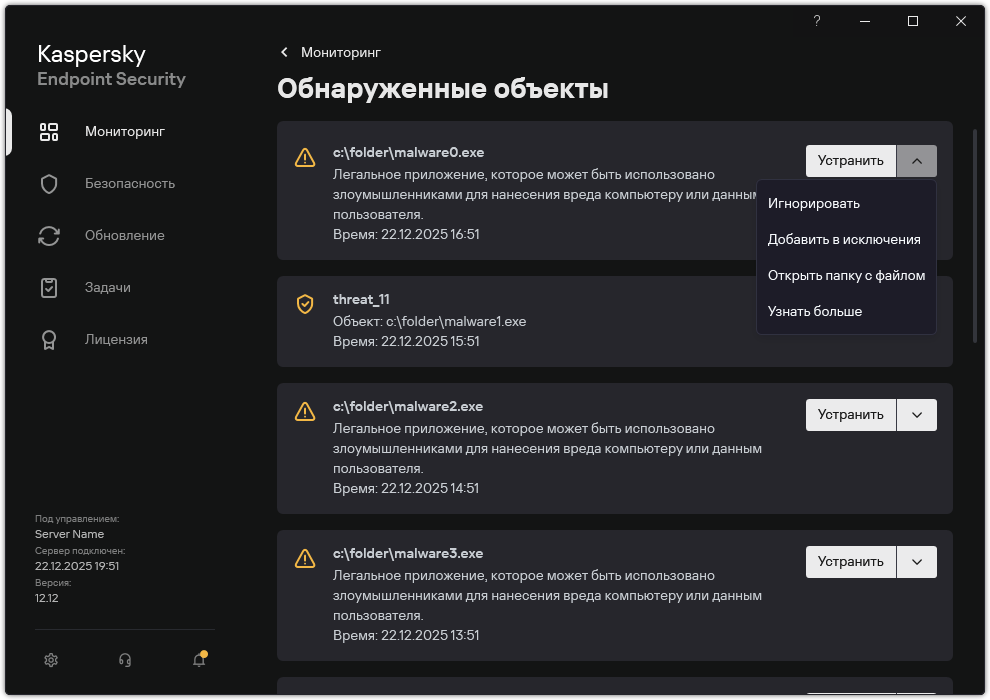Click the clipboard icon for Задачи

click(x=49, y=288)
